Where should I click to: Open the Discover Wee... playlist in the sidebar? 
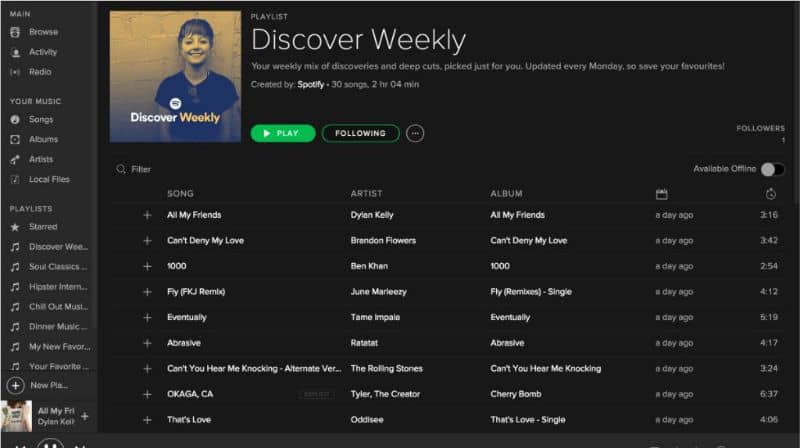pos(58,246)
